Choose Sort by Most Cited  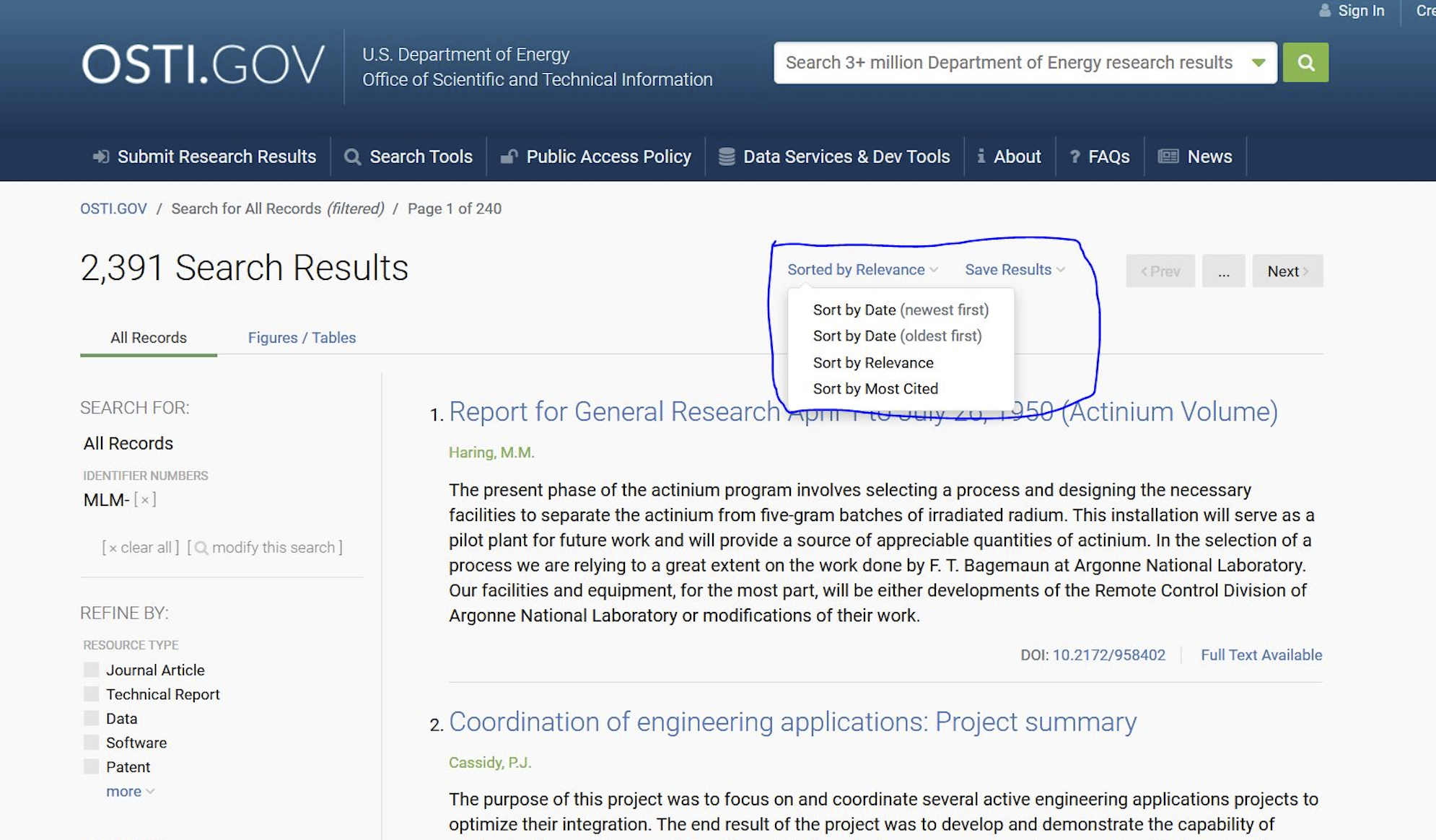click(875, 388)
